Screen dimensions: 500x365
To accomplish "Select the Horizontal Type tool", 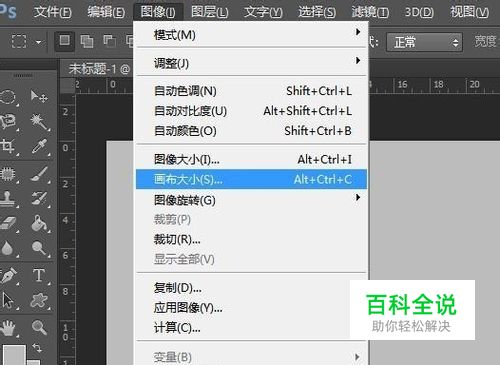I will (39, 276).
